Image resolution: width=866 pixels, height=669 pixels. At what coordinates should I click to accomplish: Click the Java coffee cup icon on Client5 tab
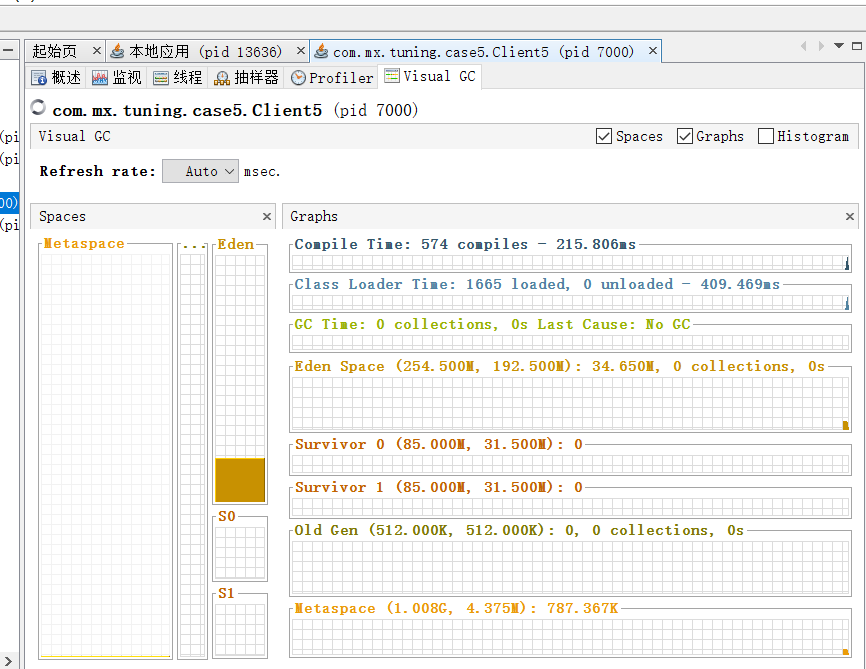pyautogui.click(x=322, y=50)
